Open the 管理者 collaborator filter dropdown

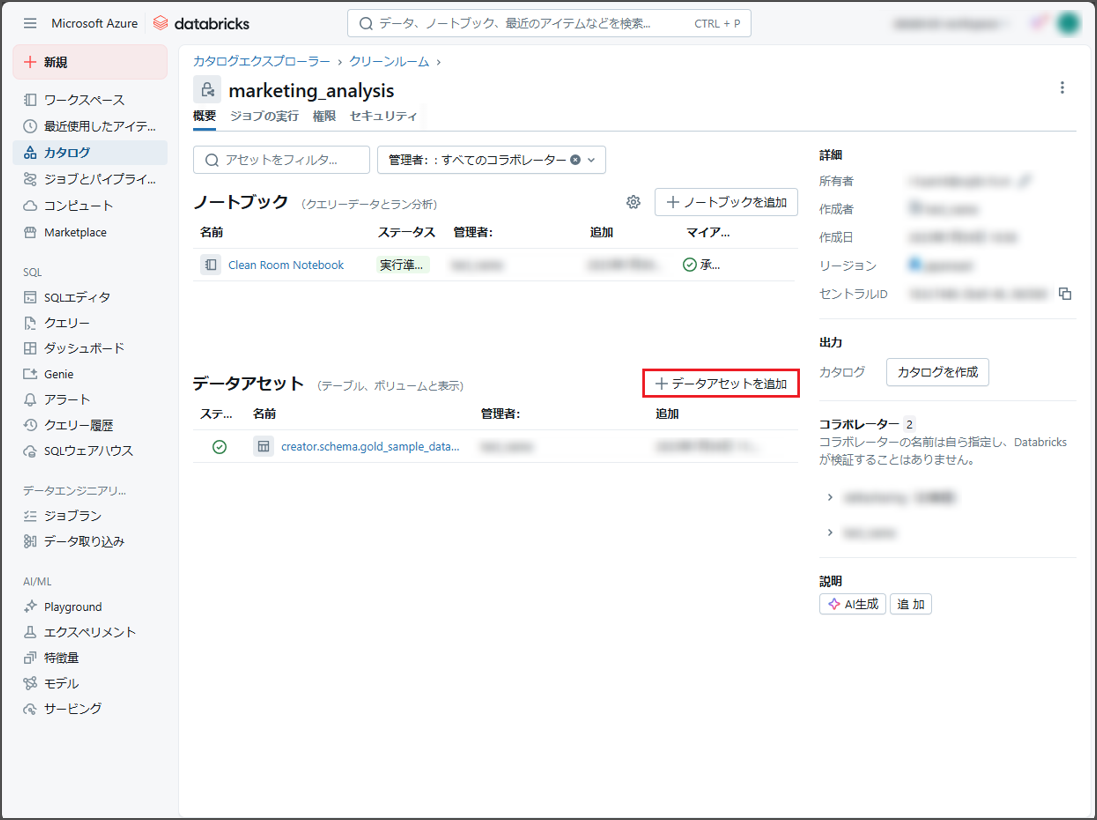click(x=491, y=160)
